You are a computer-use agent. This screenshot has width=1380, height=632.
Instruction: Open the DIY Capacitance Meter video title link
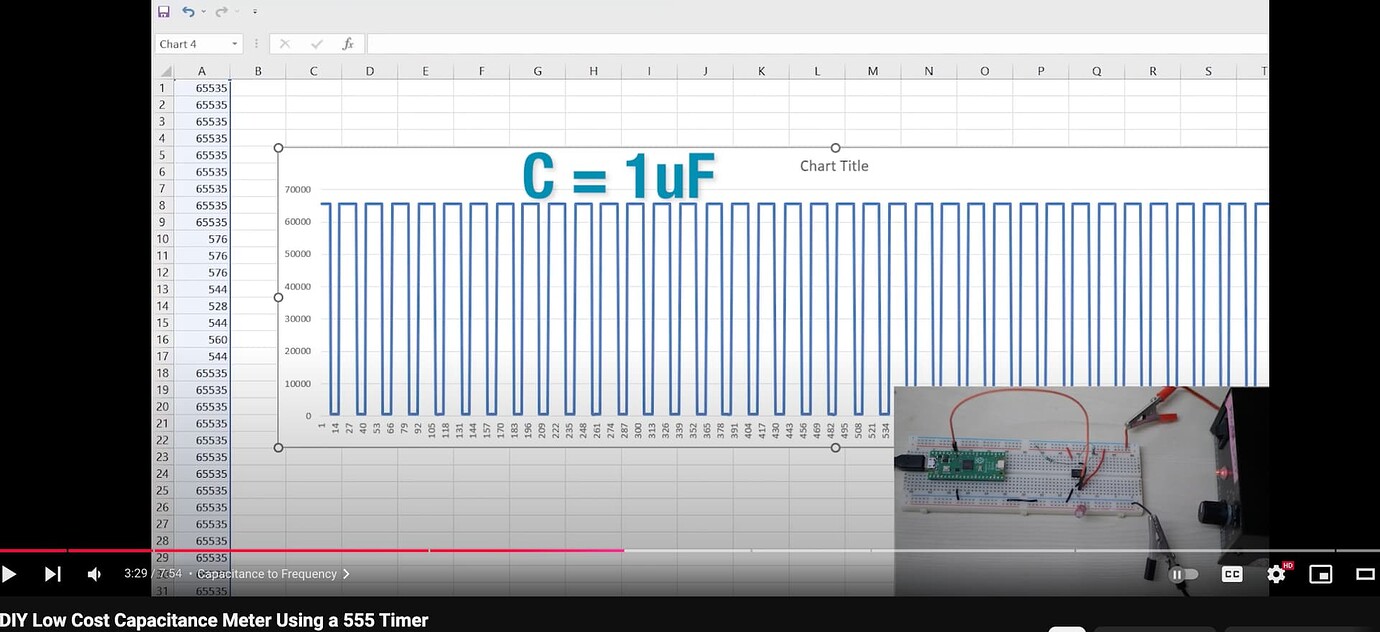click(215, 620)
